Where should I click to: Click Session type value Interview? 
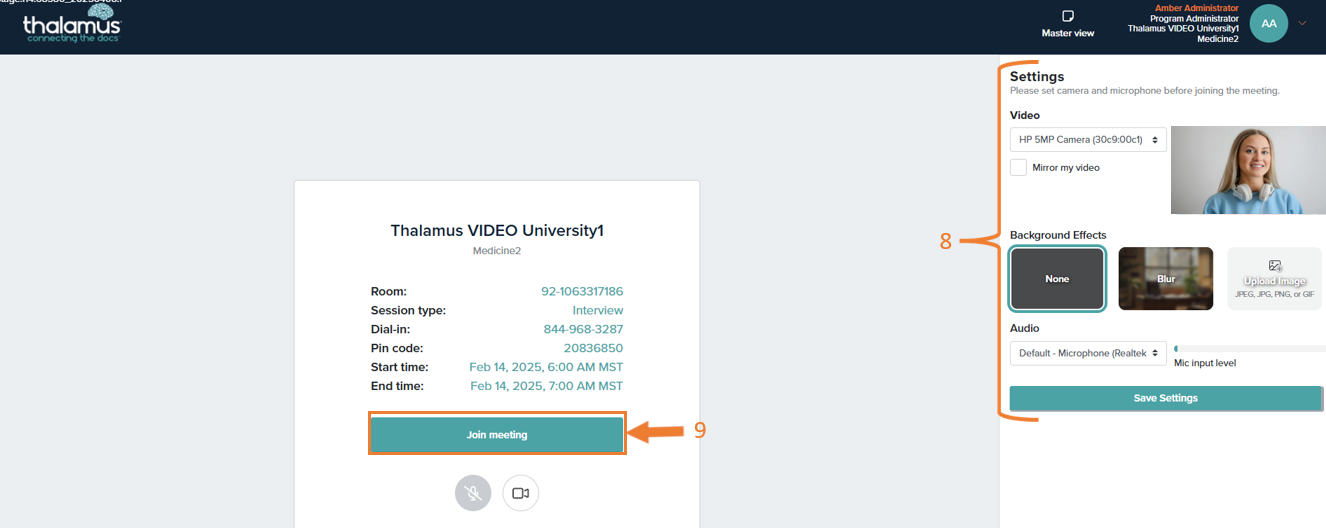pos(598,310)
